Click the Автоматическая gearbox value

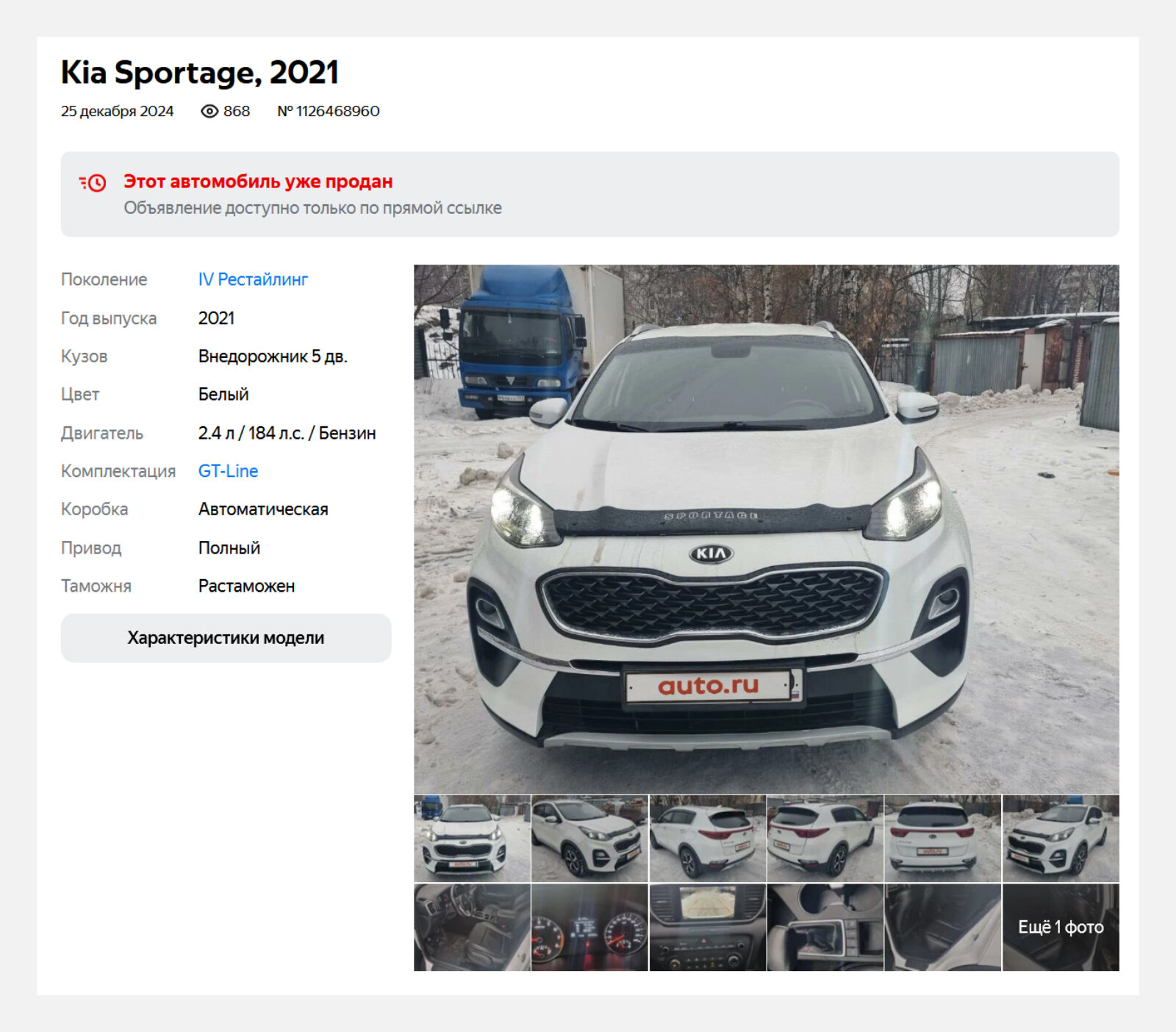point(263,509)
